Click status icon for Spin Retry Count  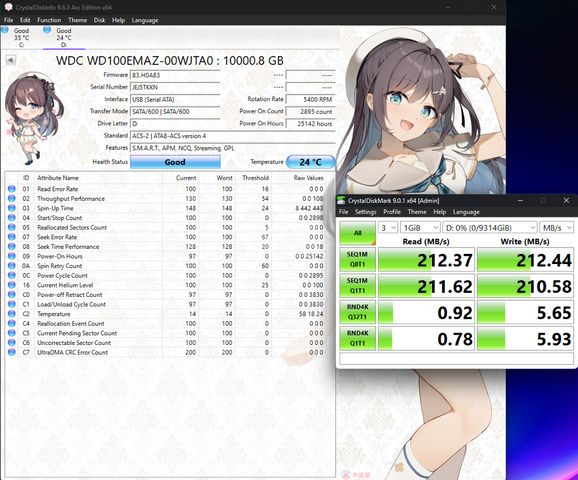11,265
